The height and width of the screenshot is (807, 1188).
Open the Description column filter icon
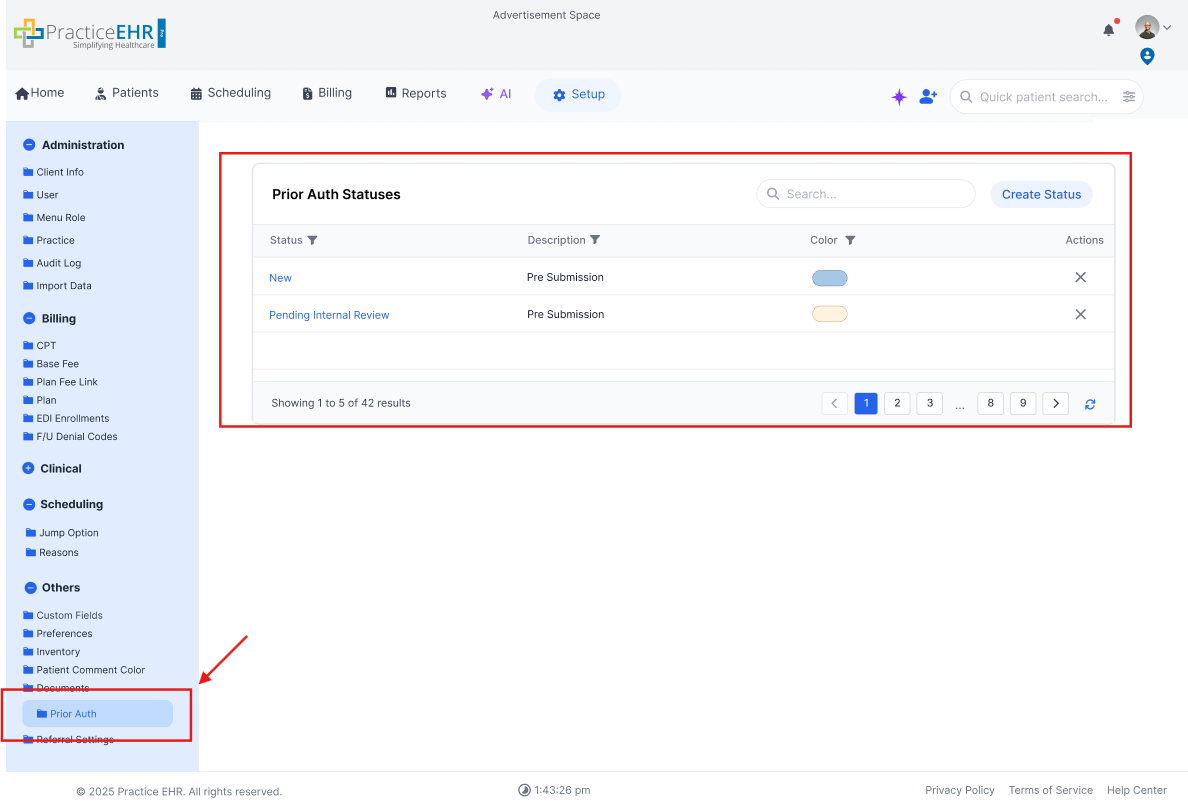pos(595,240)
